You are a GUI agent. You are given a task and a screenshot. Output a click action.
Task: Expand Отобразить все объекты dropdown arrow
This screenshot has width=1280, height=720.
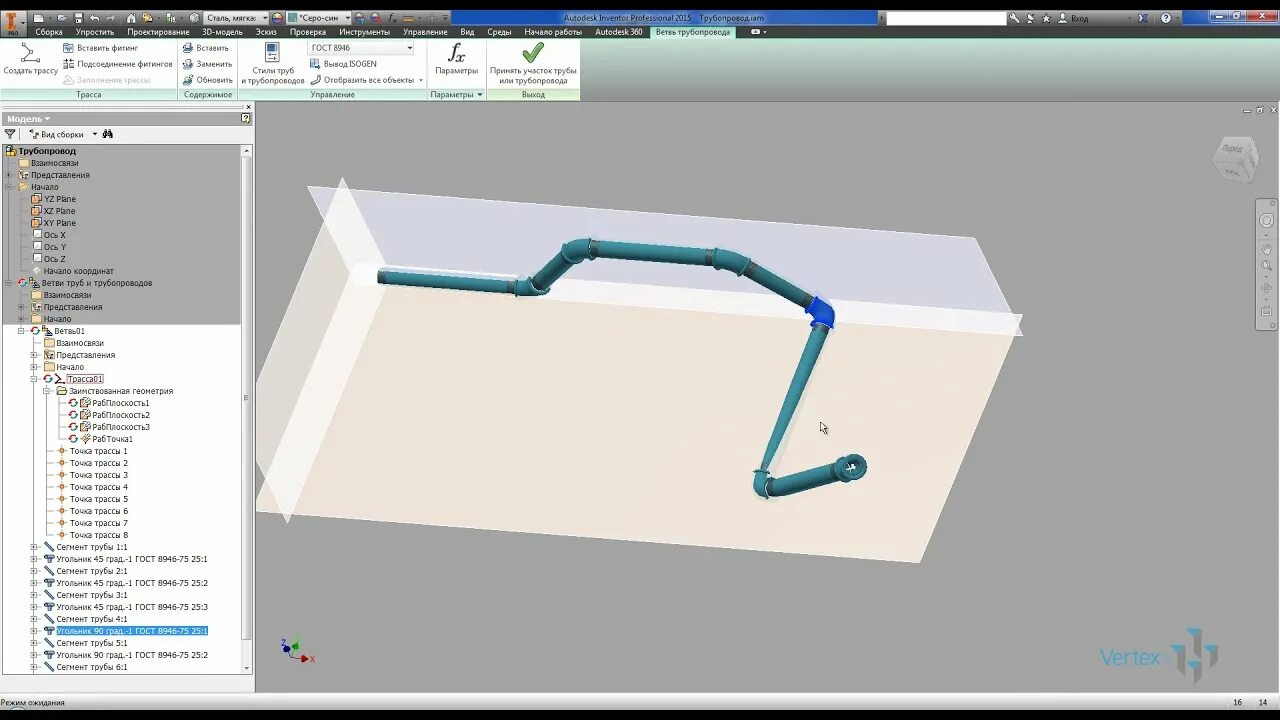(421, 80)
